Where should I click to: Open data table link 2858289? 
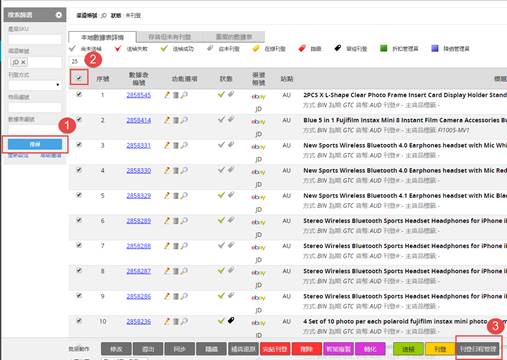[139, 221]
